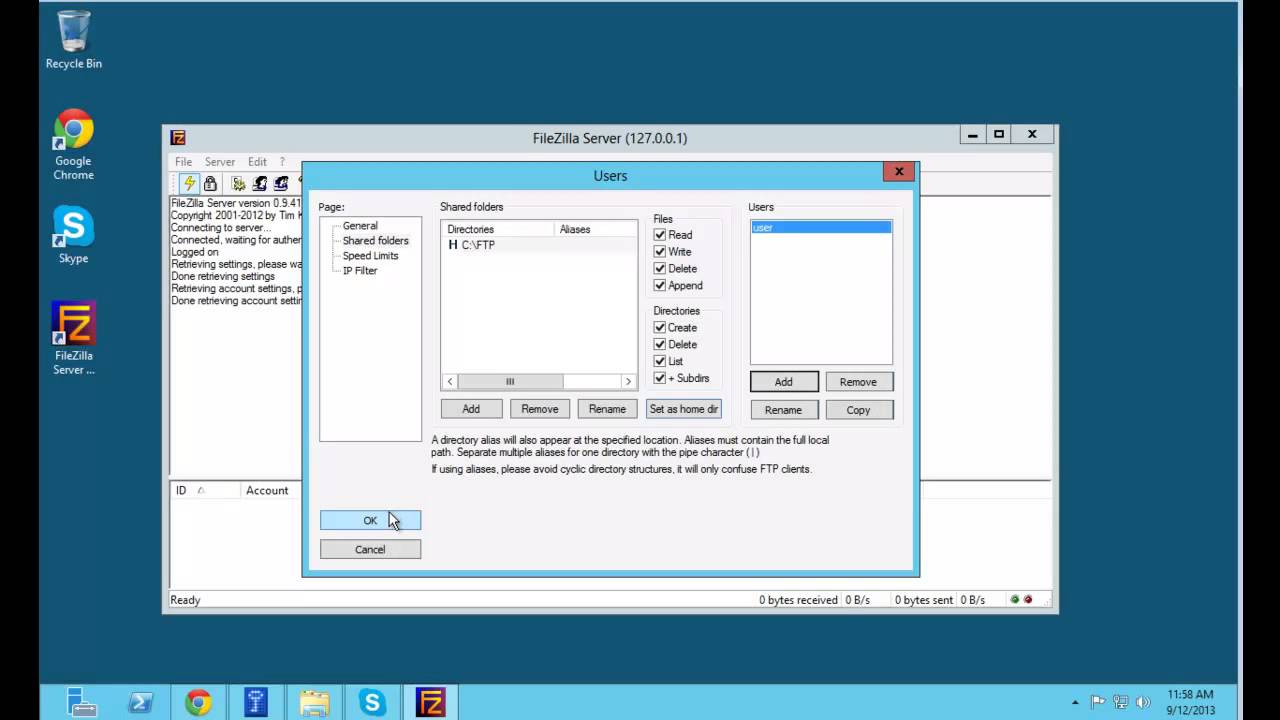Open the Edit menu
This screenshot has width=1280, height=720.
(x=257, y=162)
